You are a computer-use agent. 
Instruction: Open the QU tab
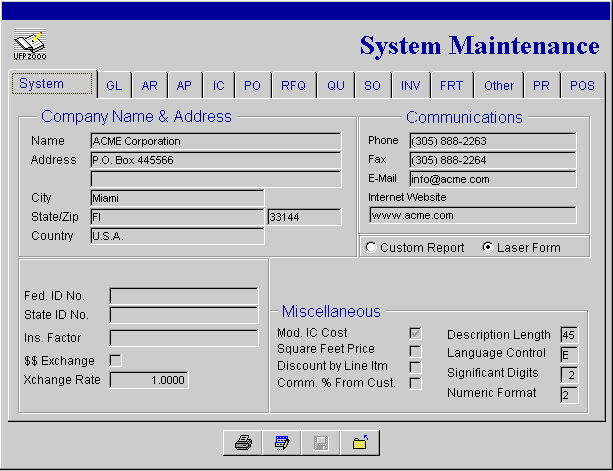pyautogui.click(x=336, y=86)
